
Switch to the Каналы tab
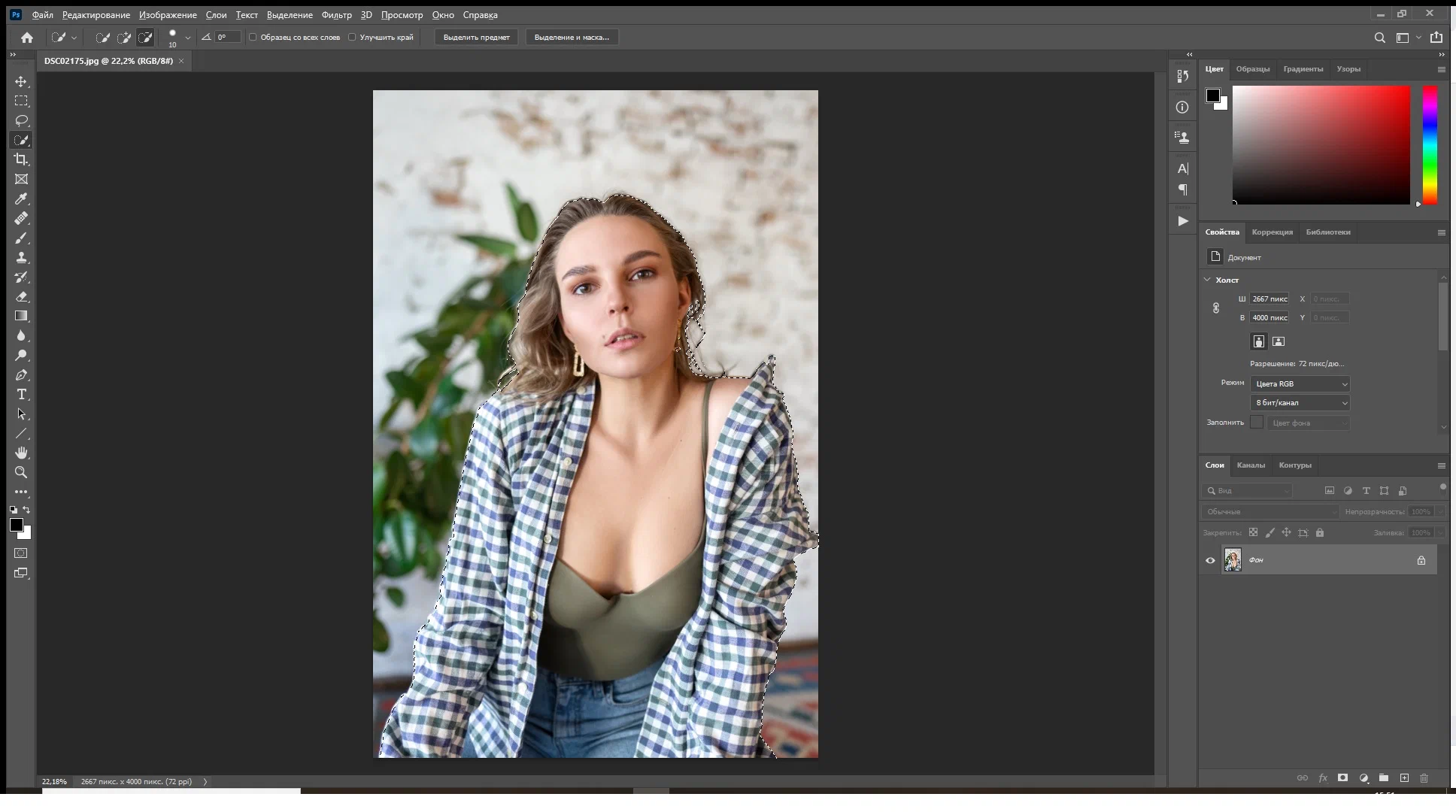click(x=1251, y=465)
